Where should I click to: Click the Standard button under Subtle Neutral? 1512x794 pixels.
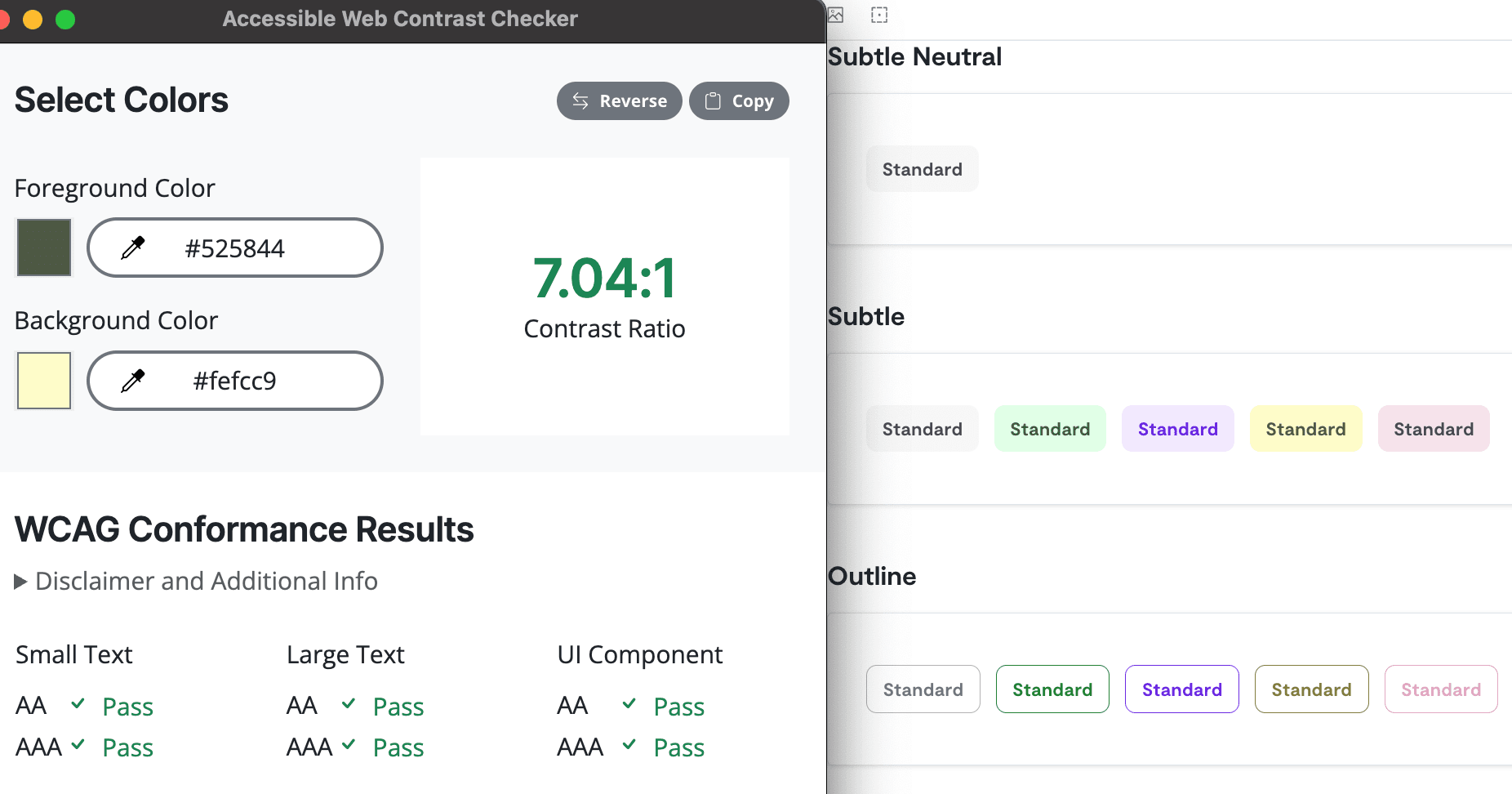tap(922, 169)
